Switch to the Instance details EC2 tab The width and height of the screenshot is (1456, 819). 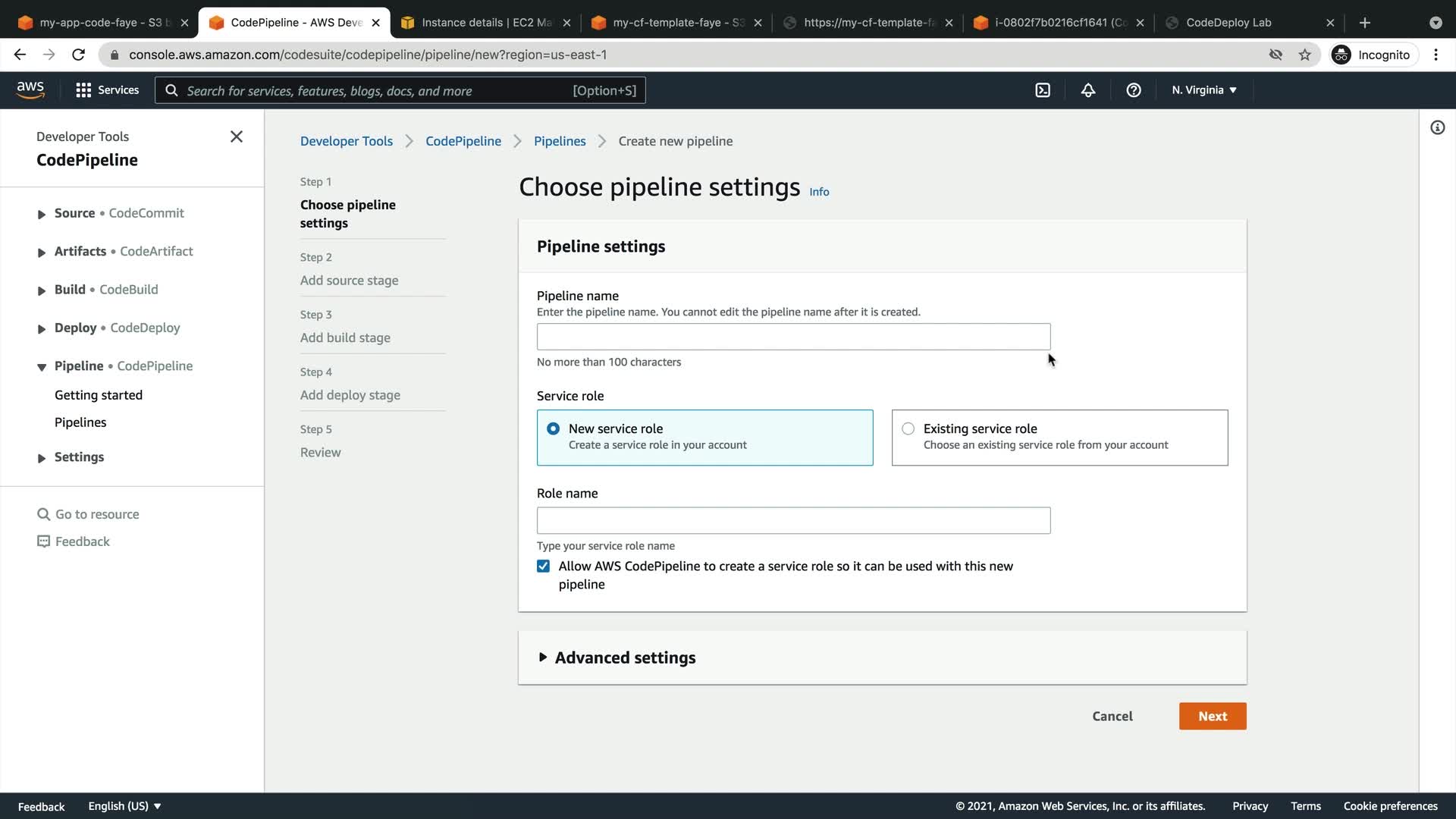[x=485, y=23]
